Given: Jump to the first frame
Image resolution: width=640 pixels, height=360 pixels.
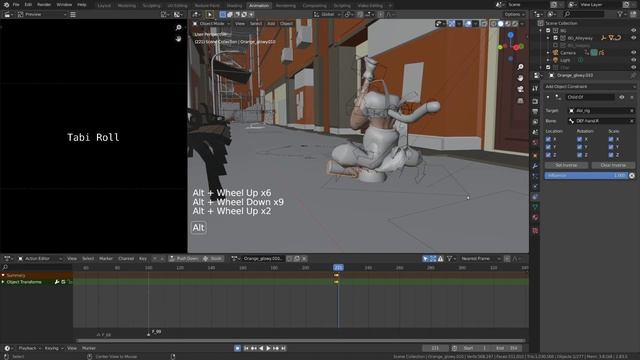Looking at the screenshot, I should click(246, 348).
